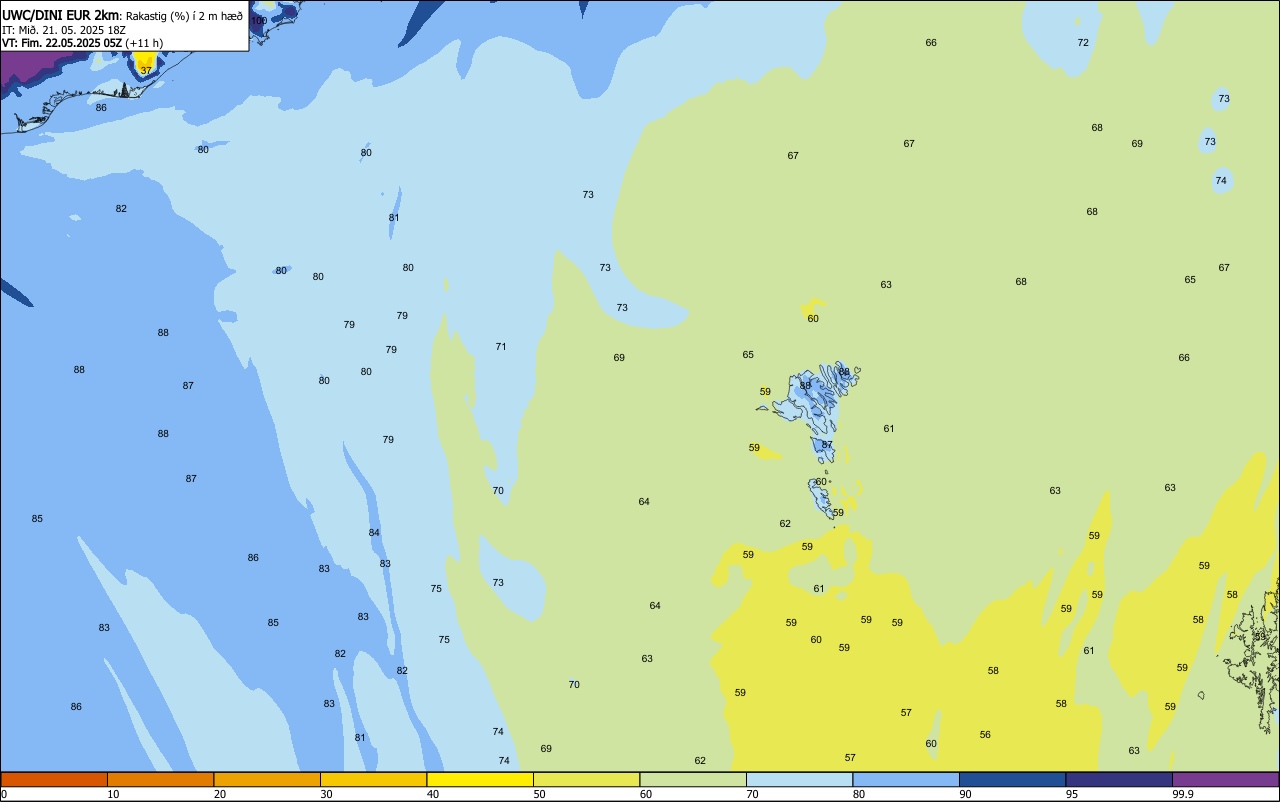
Task: Select the '30' legend tick label
Action: 326,794
